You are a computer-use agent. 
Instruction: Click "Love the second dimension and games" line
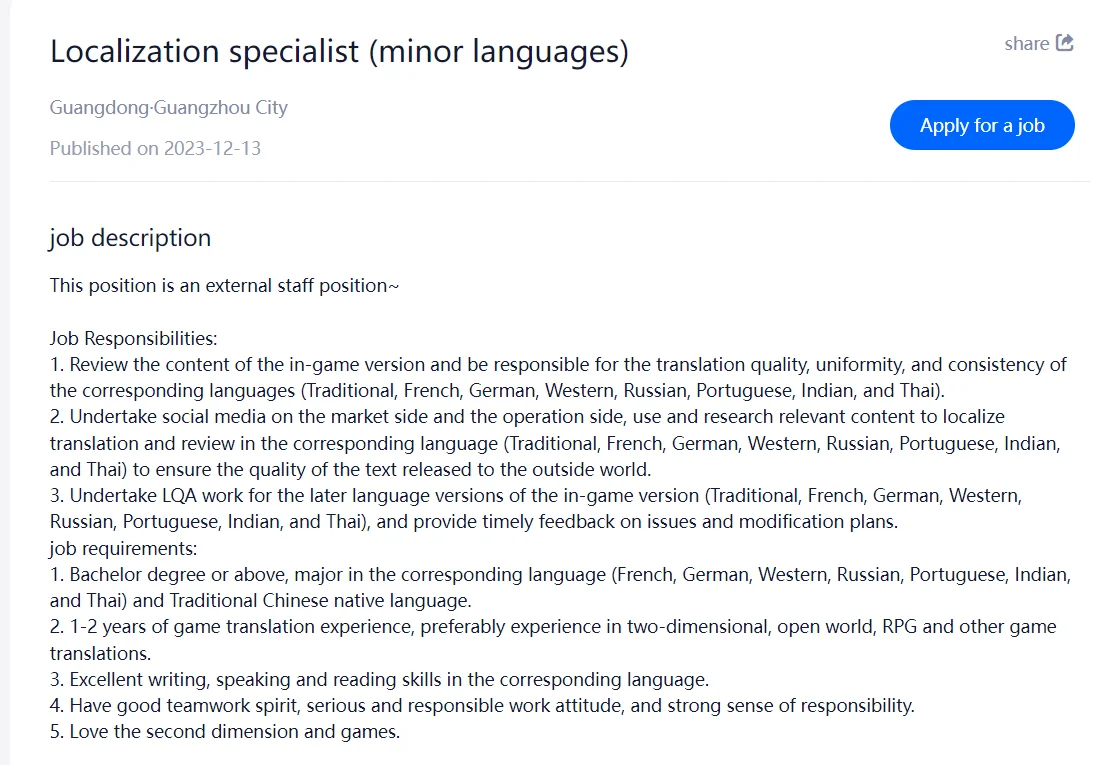225,732
